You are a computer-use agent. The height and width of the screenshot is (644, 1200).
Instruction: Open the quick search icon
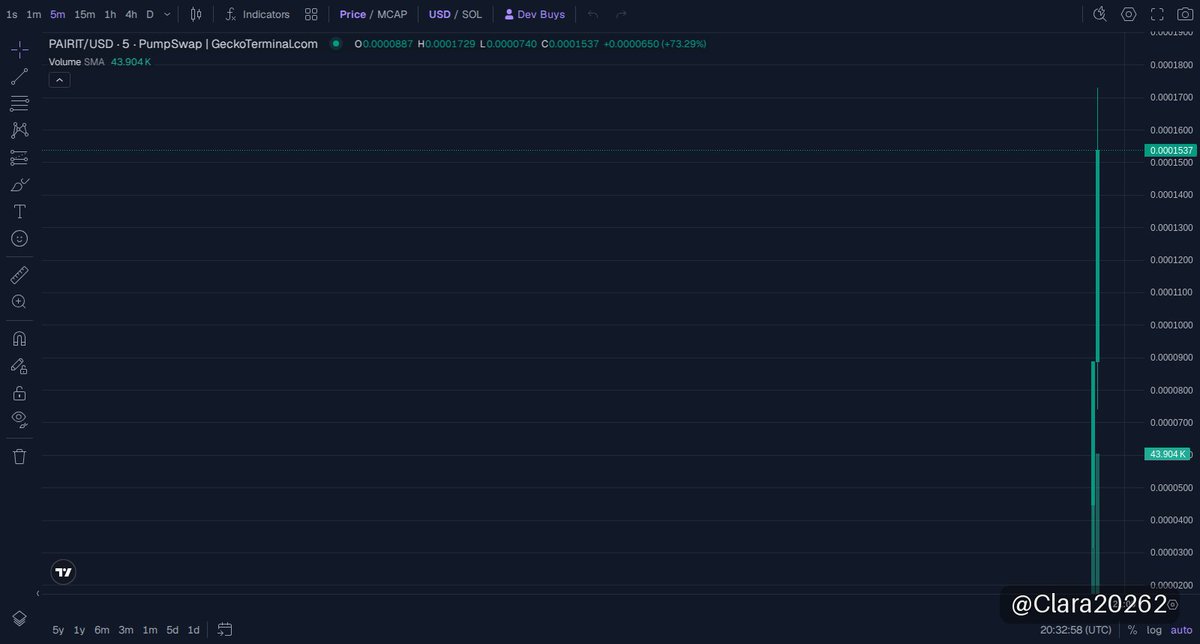tap(1100, 14)
